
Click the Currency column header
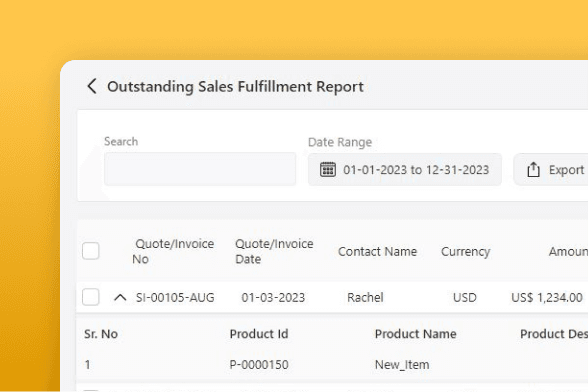pos(465,252)
